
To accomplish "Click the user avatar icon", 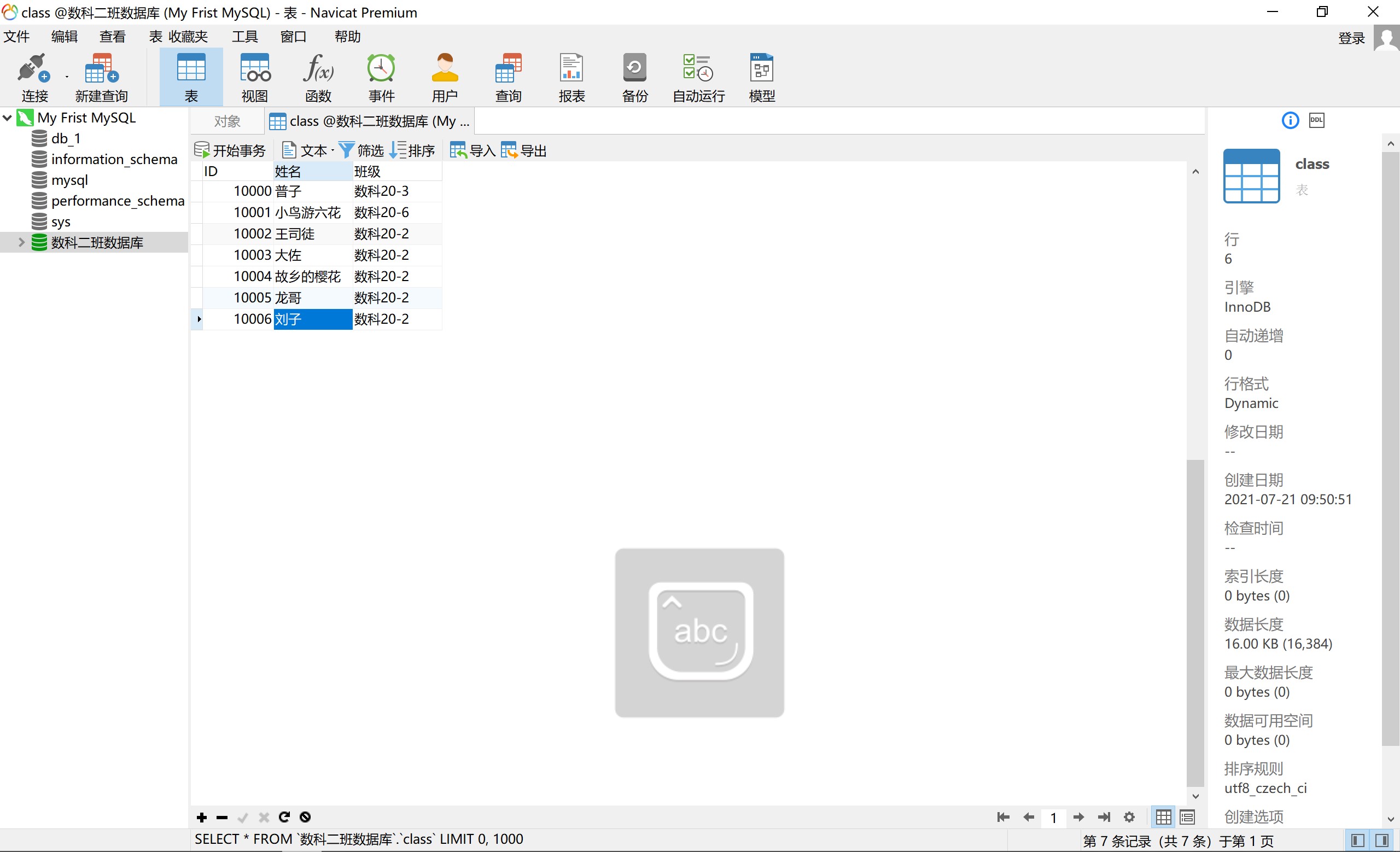I will pyautogui.click(x=1386, y=38).
